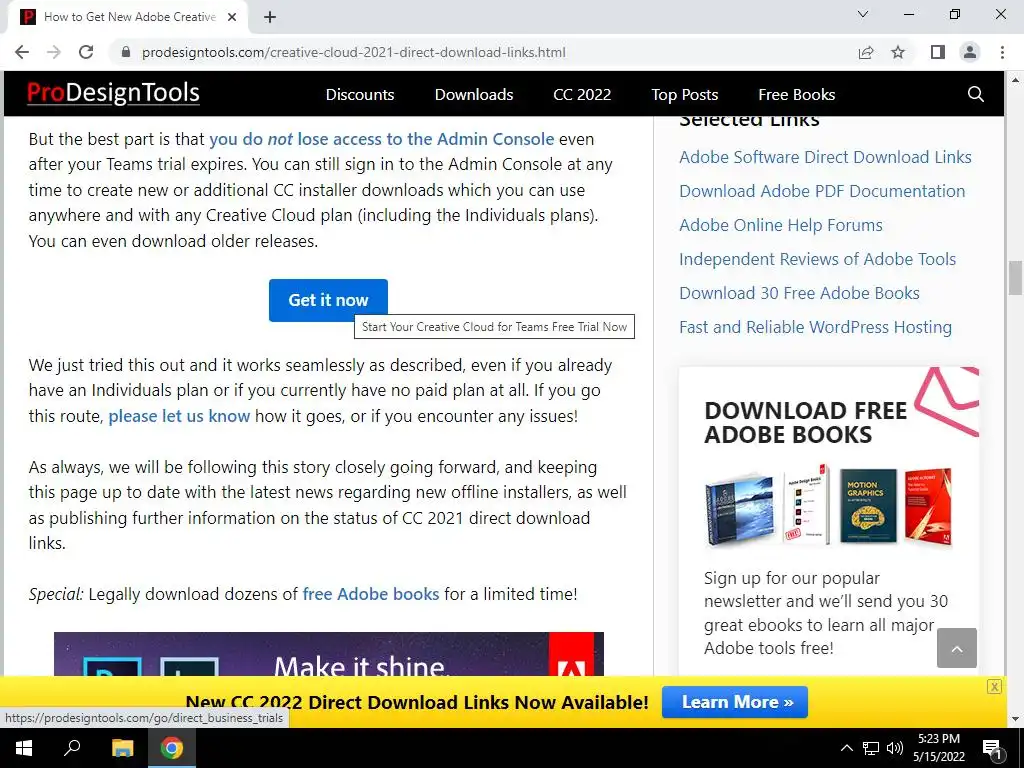Open the tab search chevron
Viewport: 1024px width, 768px height.
point(863,14)
